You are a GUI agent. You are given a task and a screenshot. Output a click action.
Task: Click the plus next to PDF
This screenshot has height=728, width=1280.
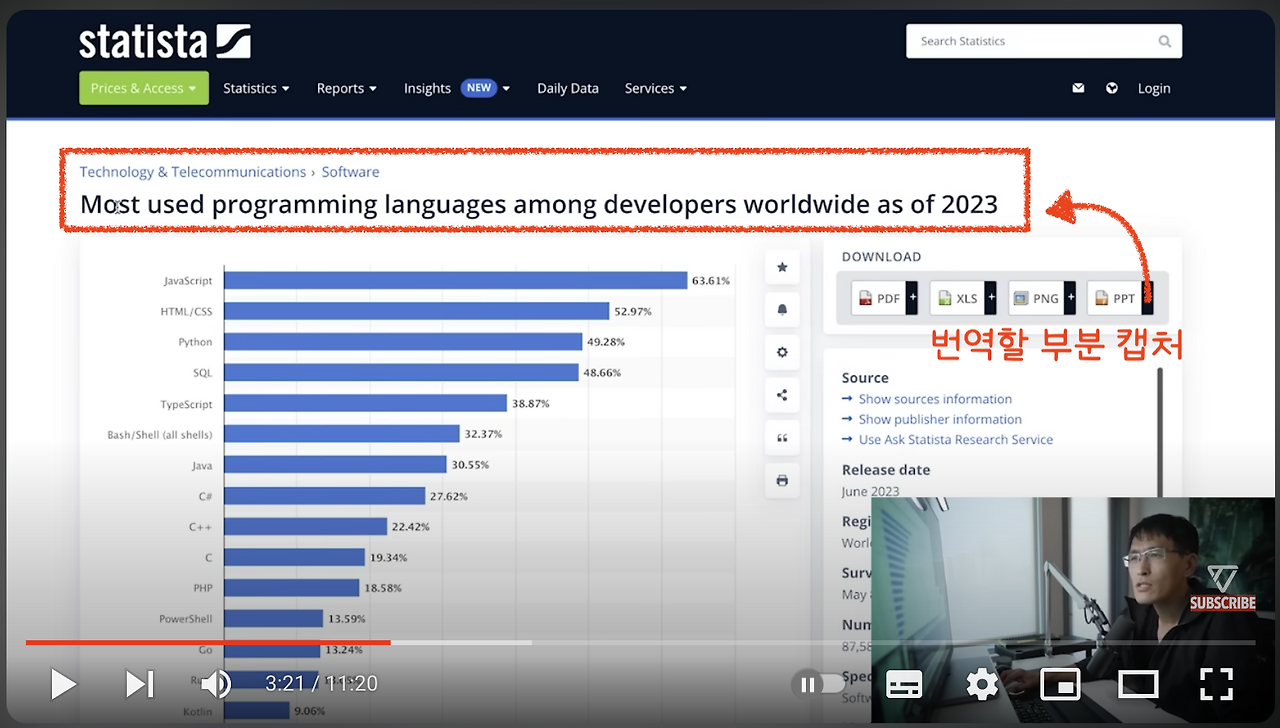point(912,298)
